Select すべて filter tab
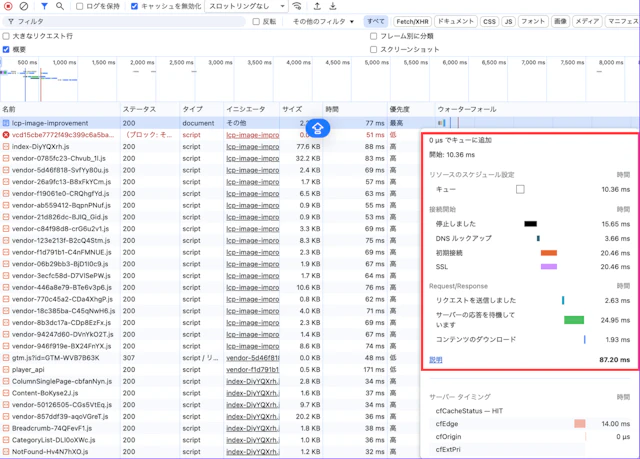The height and width of the screenshot is (459, 640). (376, 21)
